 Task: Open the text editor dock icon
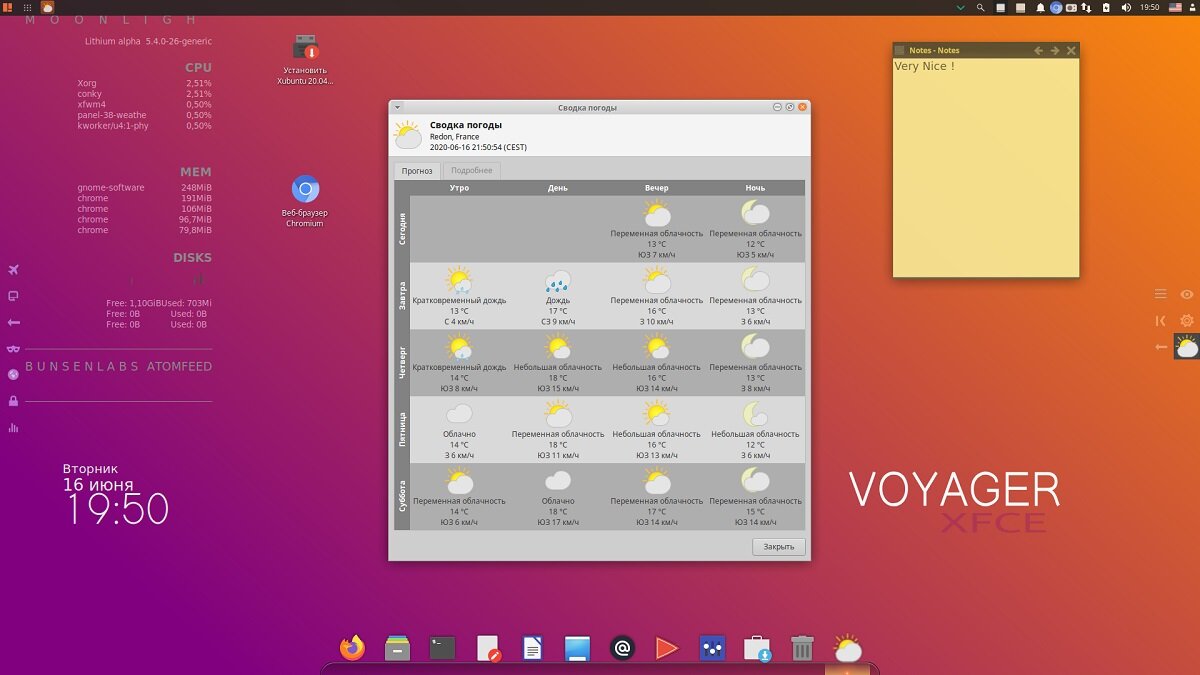(488, 648)
